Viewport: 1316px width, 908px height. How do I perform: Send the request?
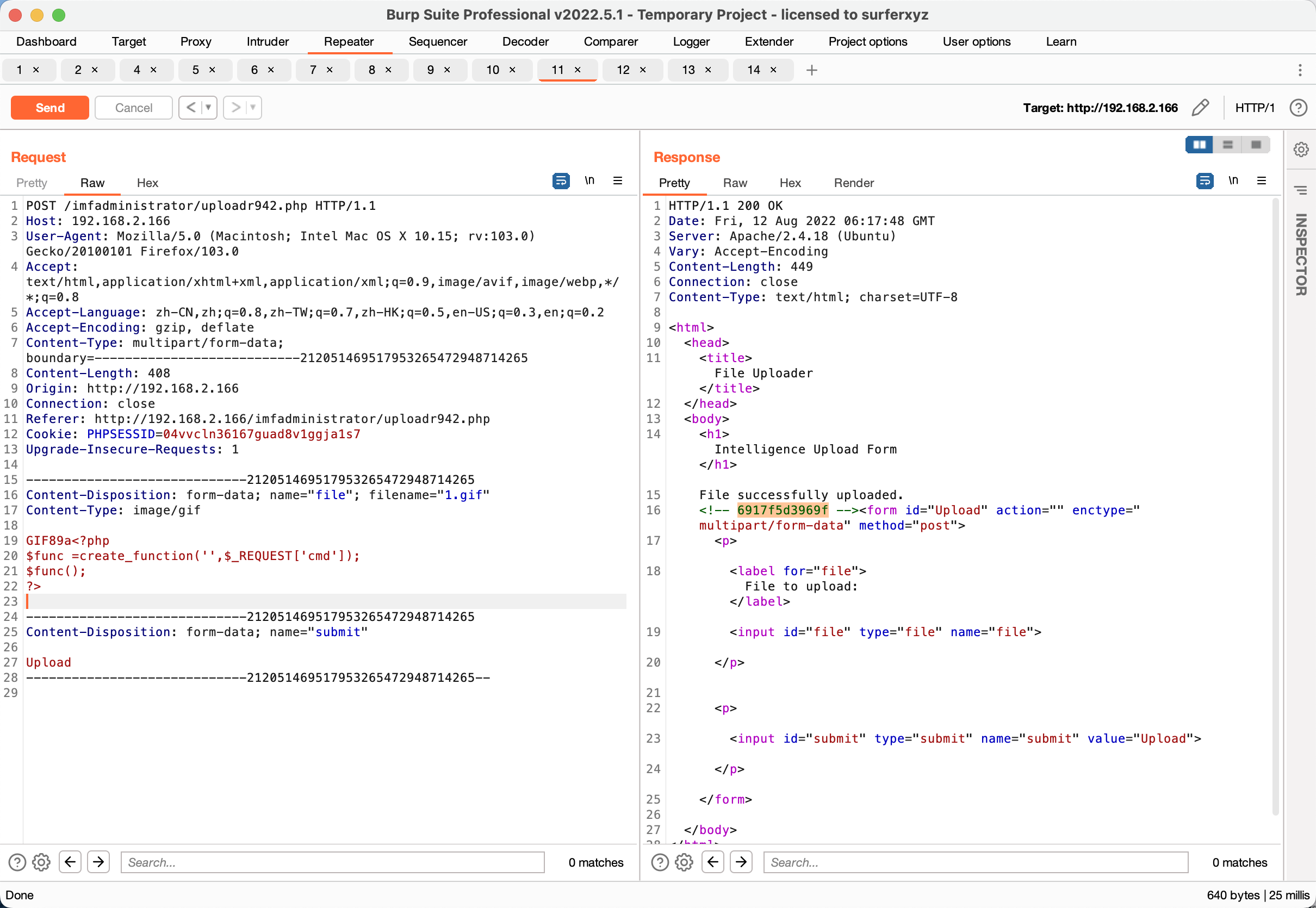[50, 108]
